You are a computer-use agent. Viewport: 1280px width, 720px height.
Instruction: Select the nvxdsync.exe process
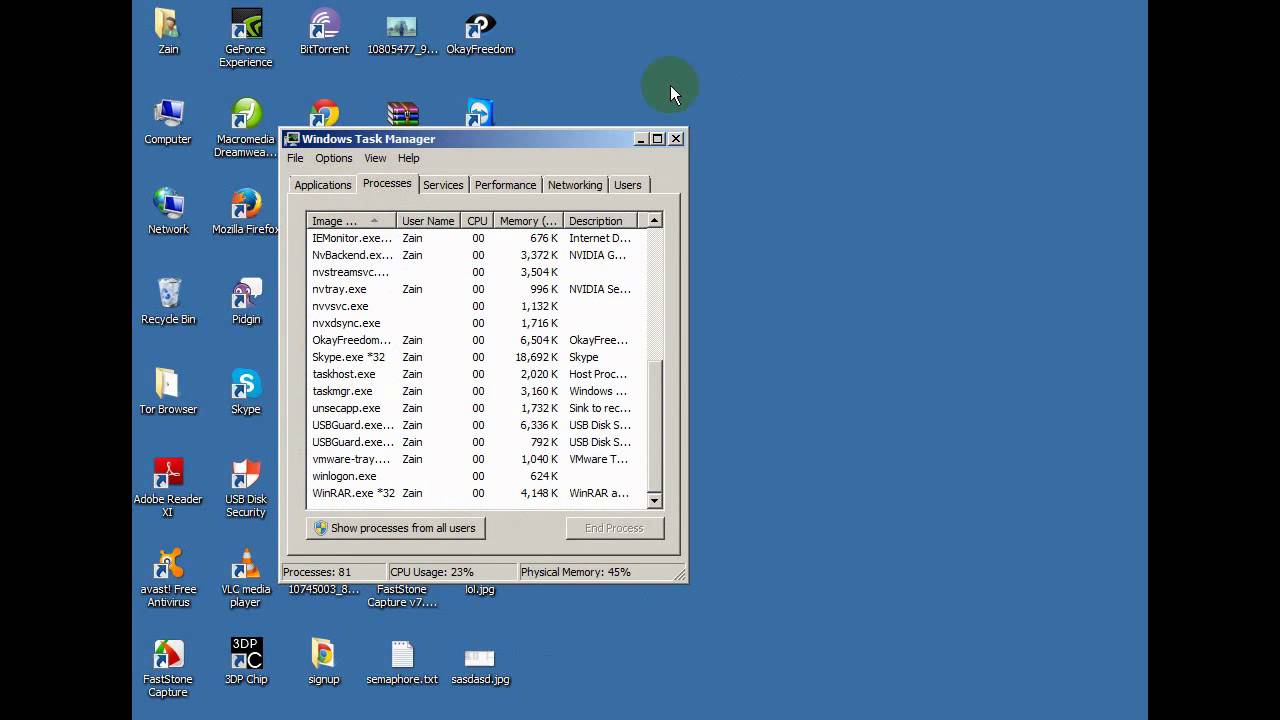click(477, 323)
